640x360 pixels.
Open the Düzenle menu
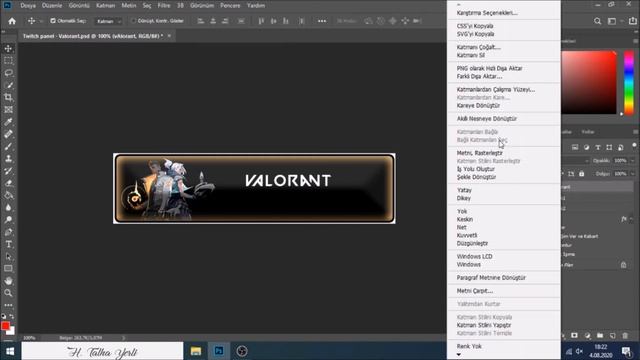[x=52, y=6]
